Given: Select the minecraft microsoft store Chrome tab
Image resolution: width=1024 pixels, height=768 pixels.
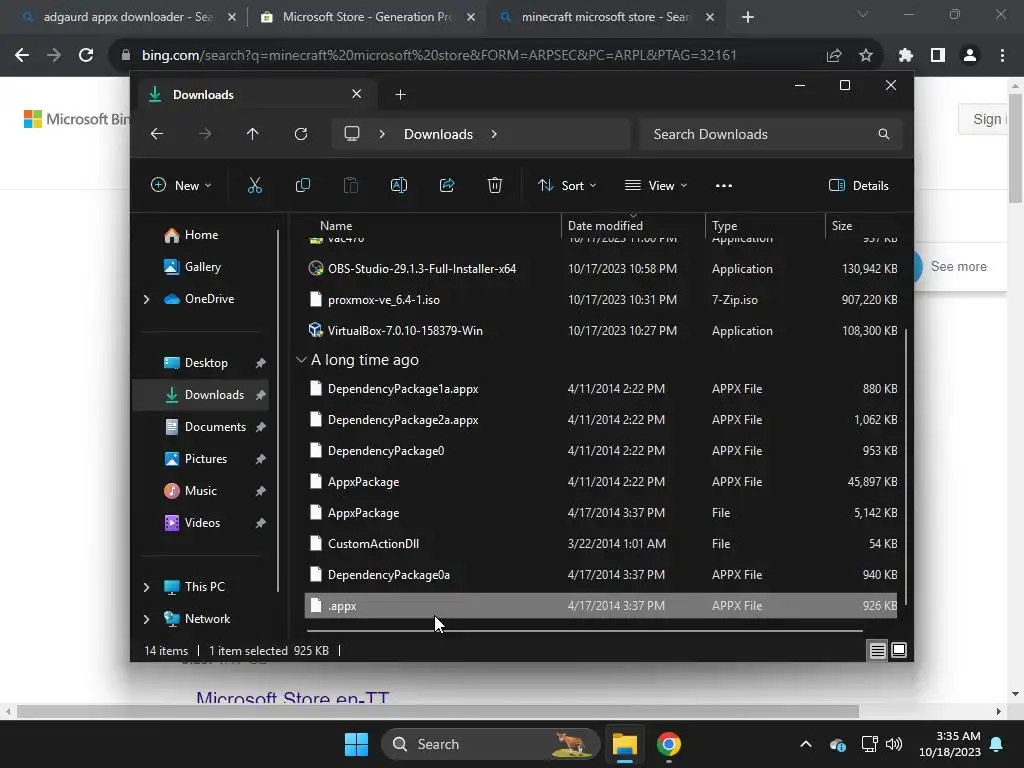Looking at the screenshot, I should point(606,17).
